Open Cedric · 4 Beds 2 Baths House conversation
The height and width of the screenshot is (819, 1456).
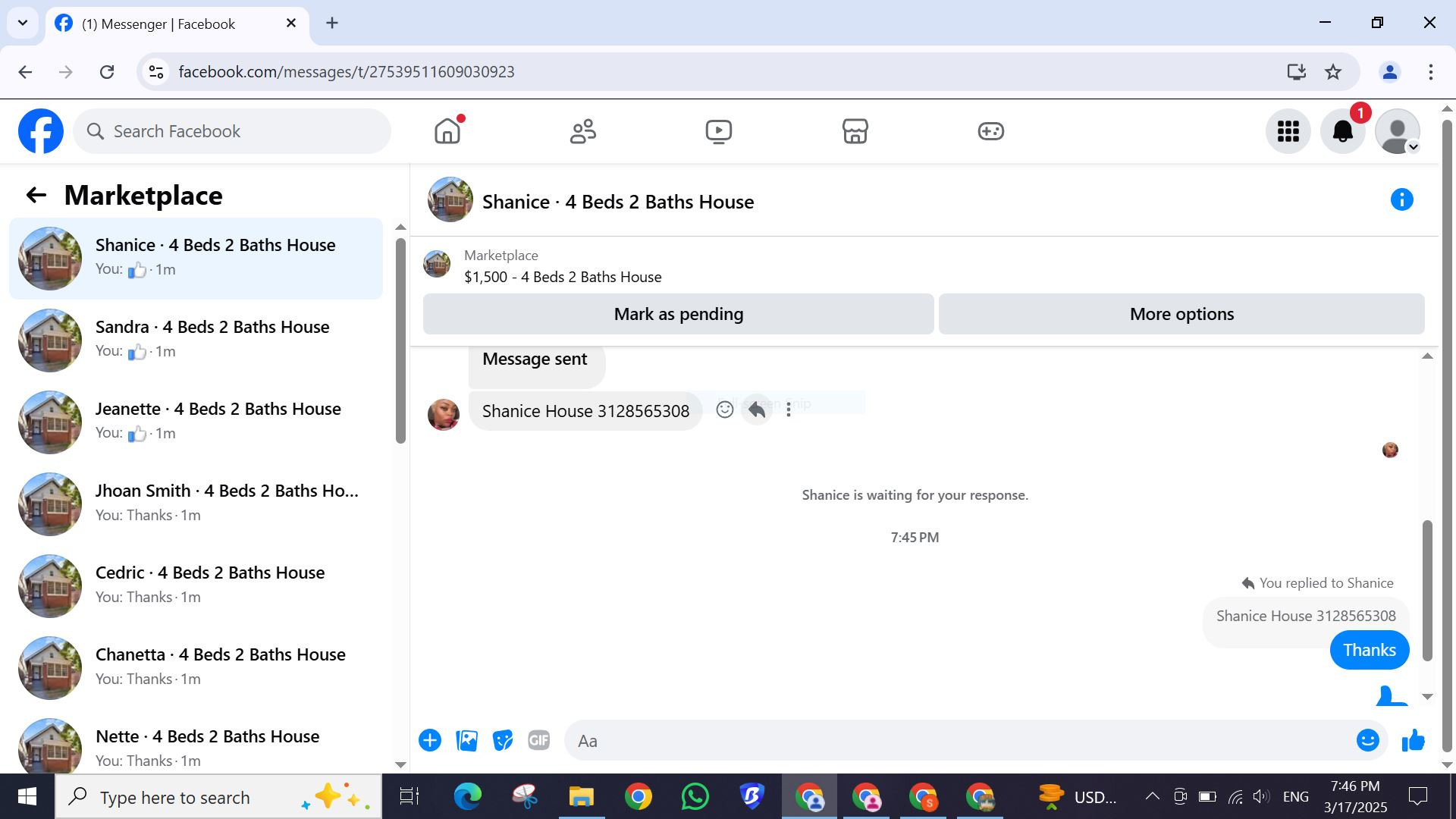[196, 586]
